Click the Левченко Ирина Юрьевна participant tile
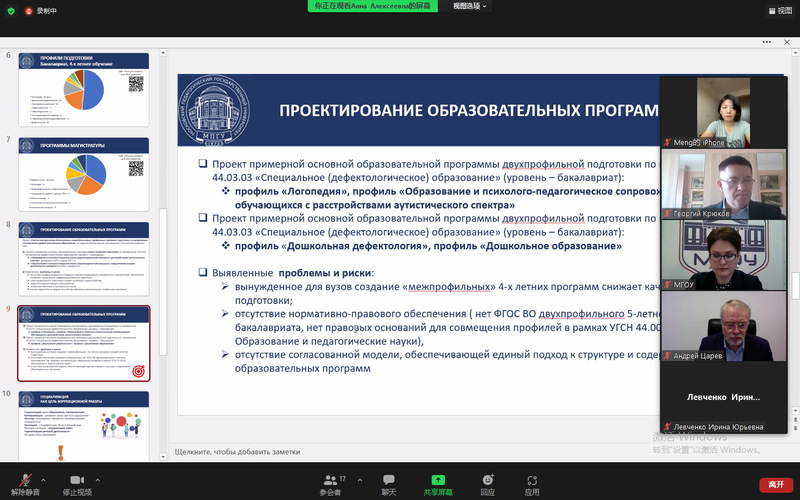The image size is (800, 500). (723, 397)
